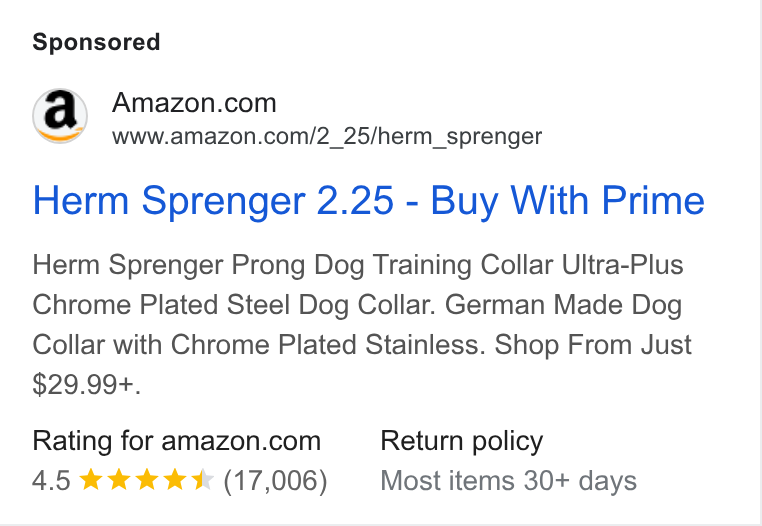
Task: Click the half-filled fifth rating star
Action: 203,479
